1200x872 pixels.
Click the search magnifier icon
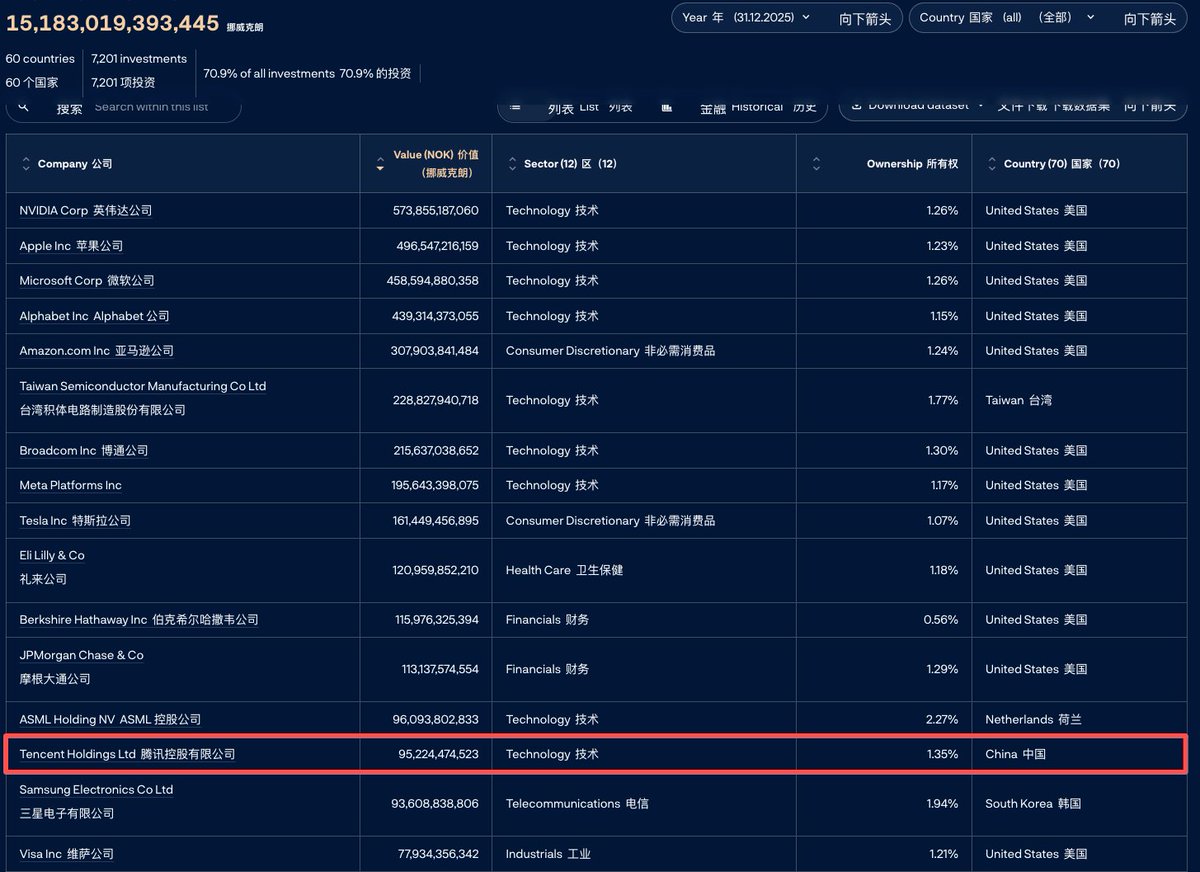point(25,107)
